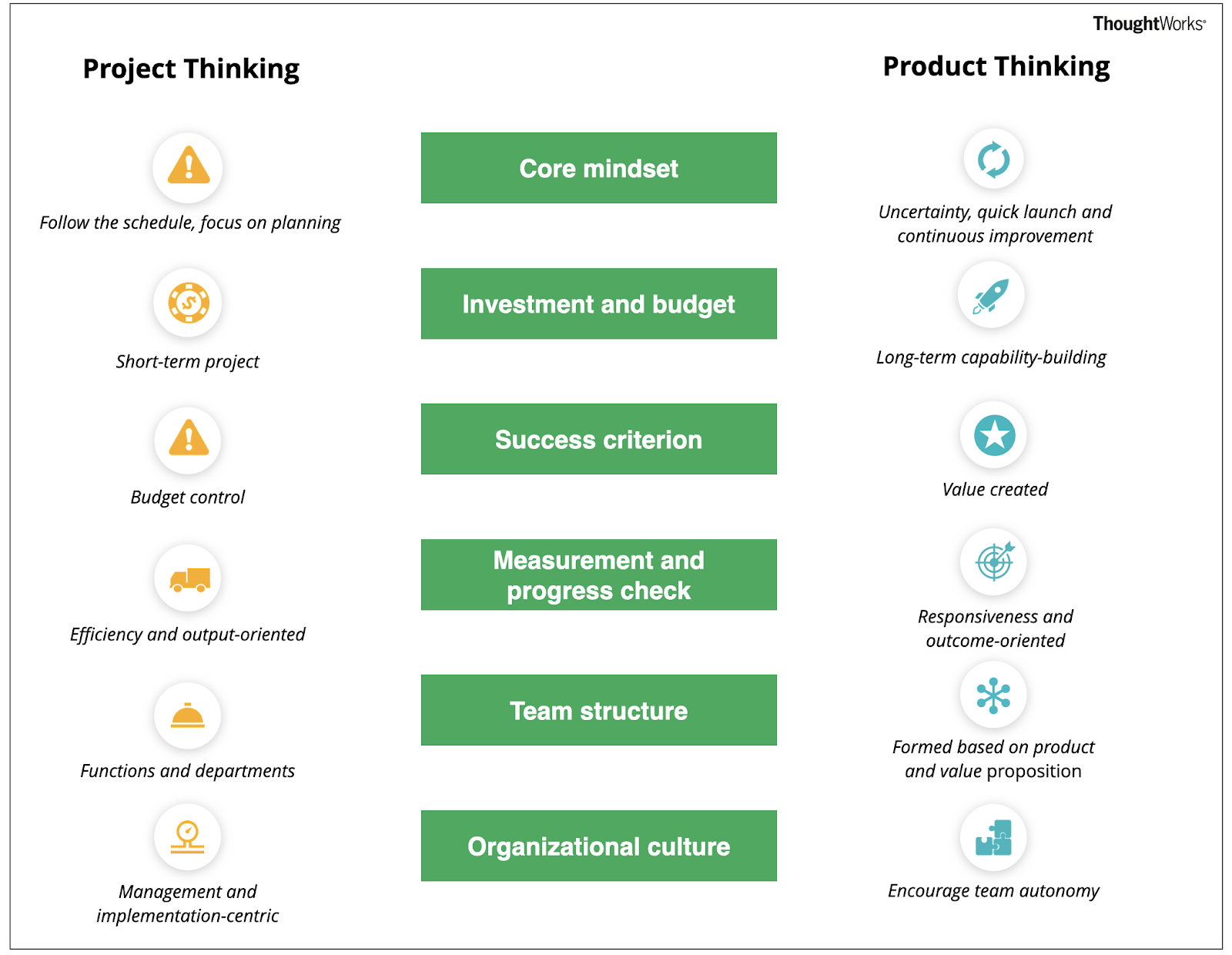Select the 'Investment and budget' green box

[598, 303]
